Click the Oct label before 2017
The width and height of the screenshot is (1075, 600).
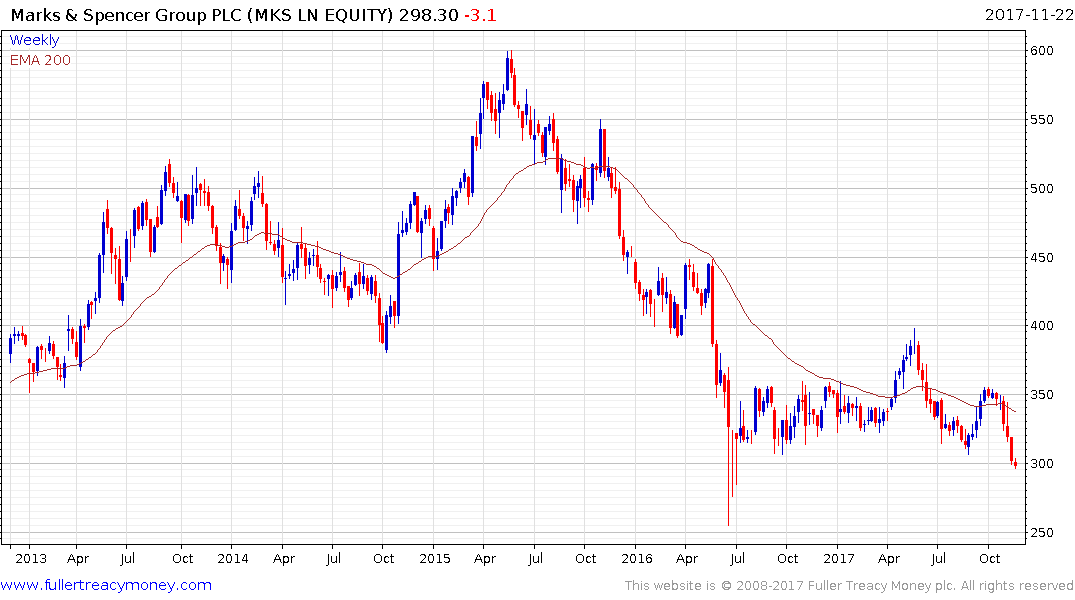click(x=788, y=559)
